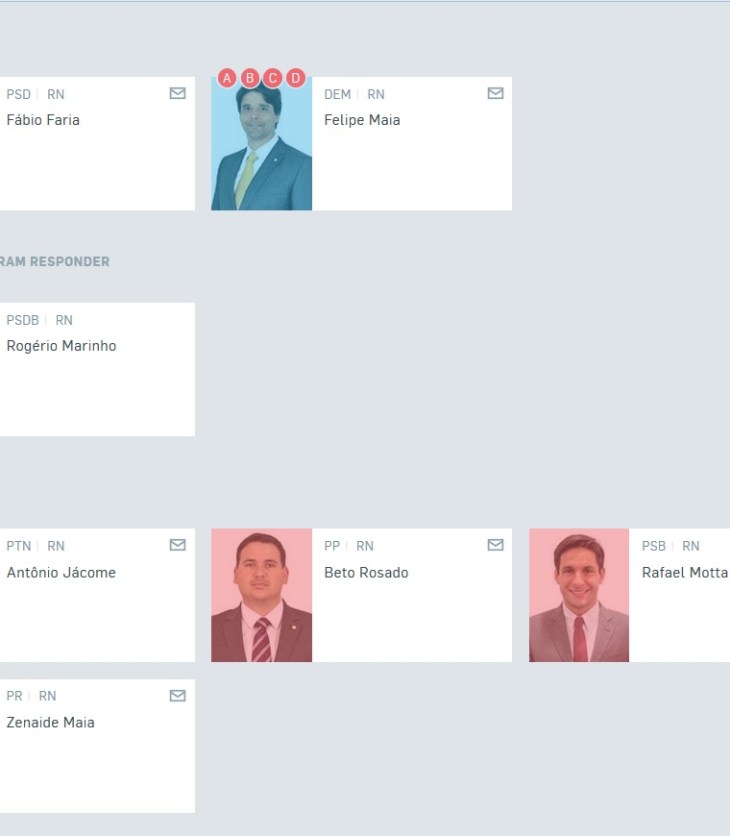Send mail via Antônio Jácome's envelope icon

point(178,545)
